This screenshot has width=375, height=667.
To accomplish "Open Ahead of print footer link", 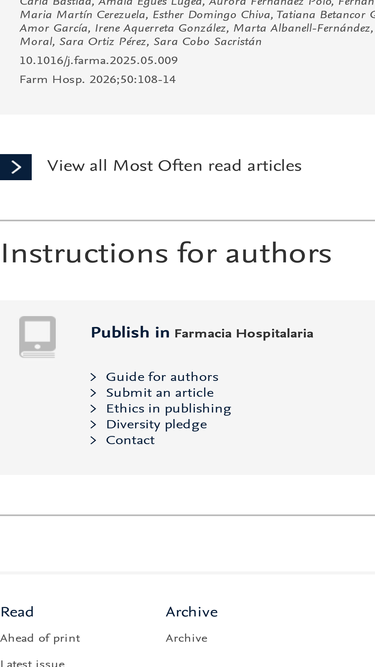I will (40, 638).
